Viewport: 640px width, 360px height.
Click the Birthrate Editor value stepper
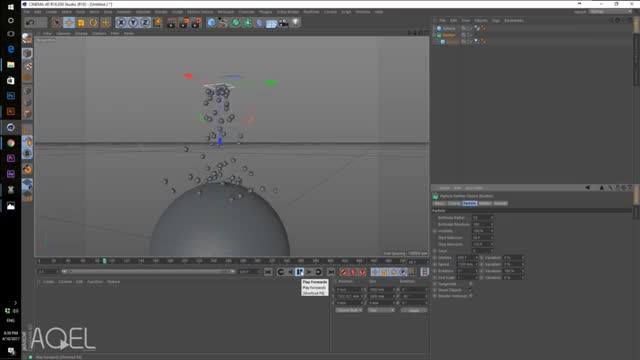pyautogui.click(x=491, y=218)
